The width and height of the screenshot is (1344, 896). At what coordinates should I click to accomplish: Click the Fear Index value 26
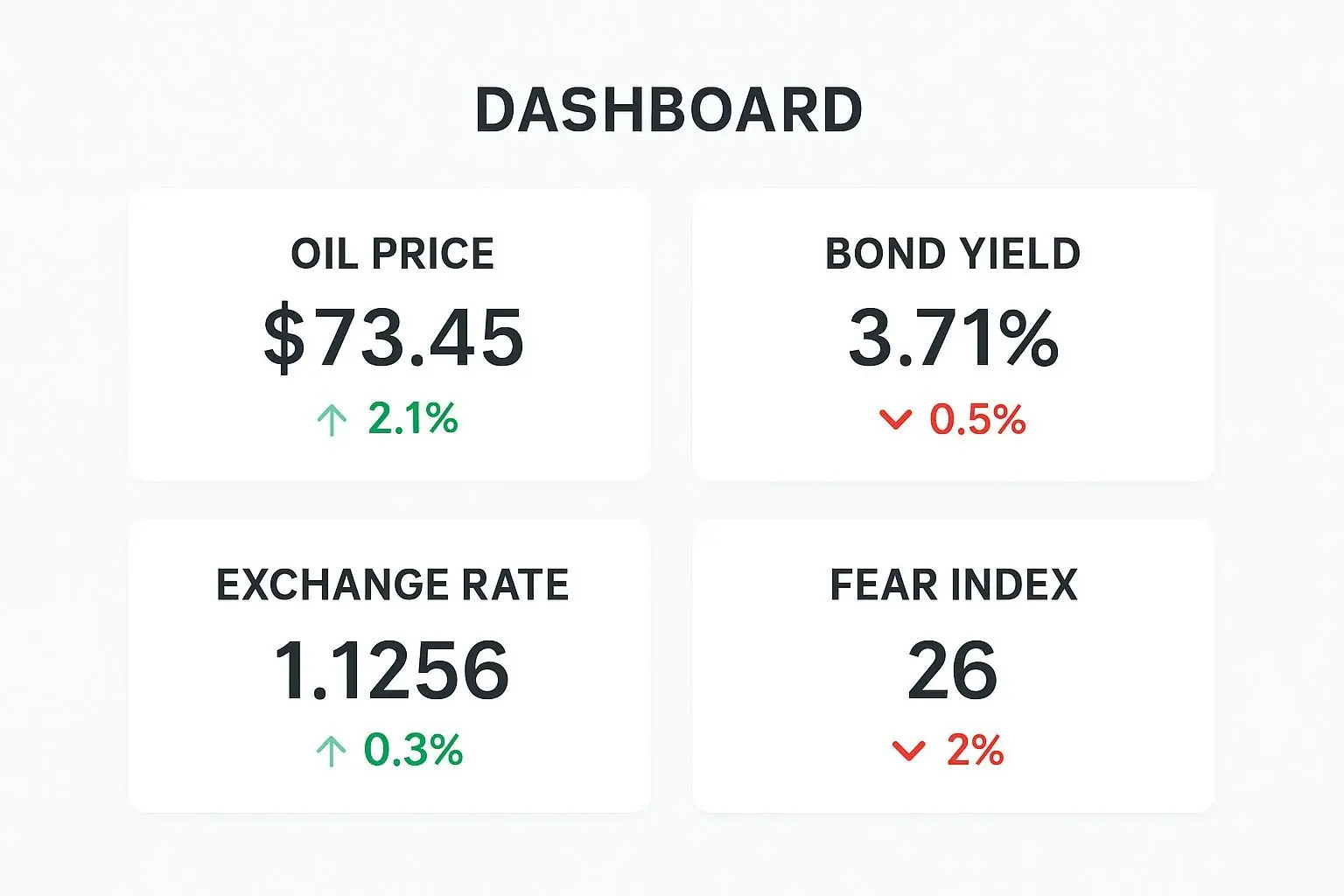pyautogui.click(x=952, y=670)
